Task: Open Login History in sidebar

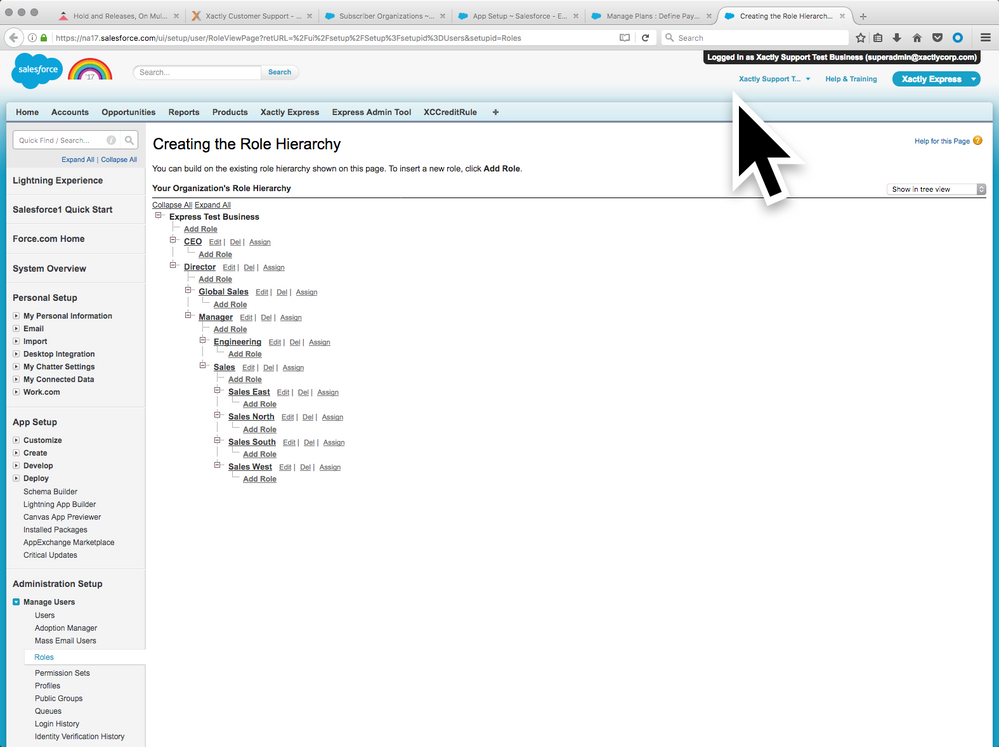Action: pos(57,724)
